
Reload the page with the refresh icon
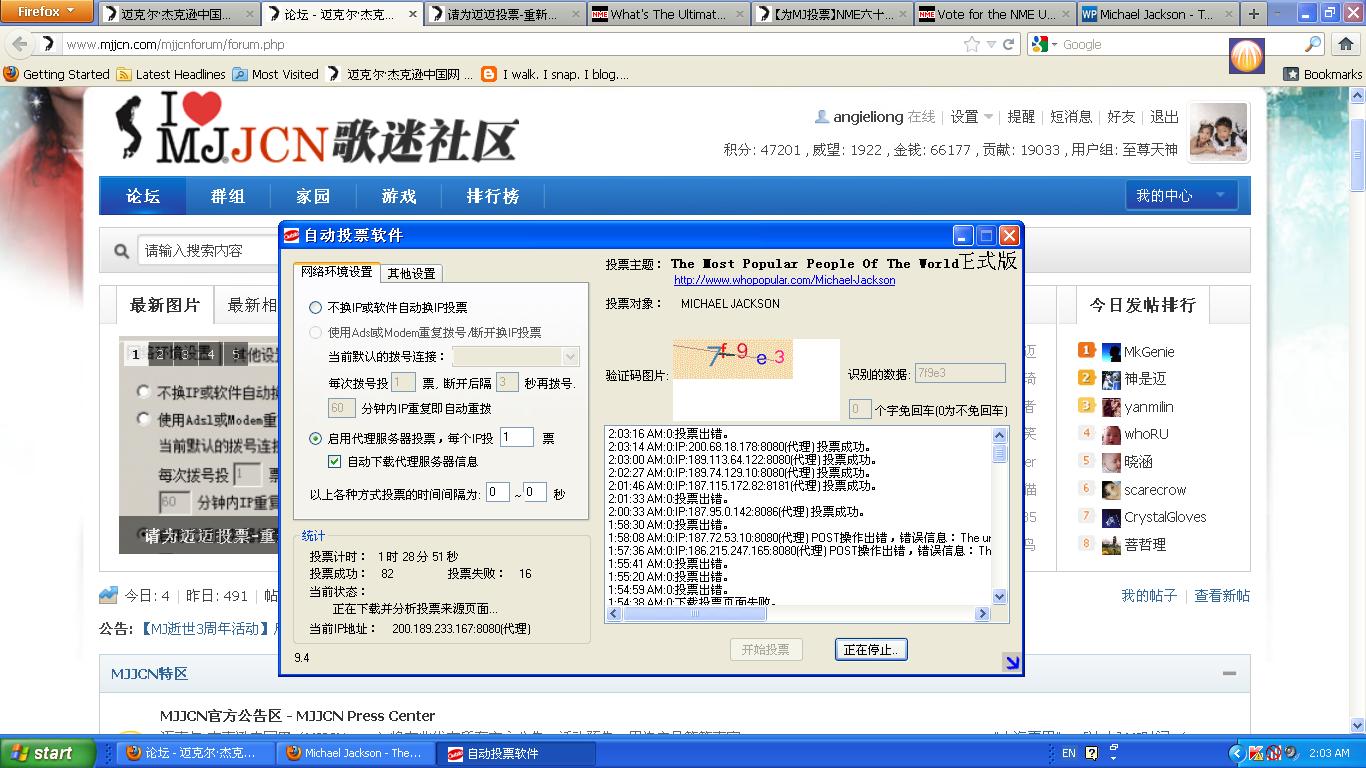click(x=1009, y=44)
